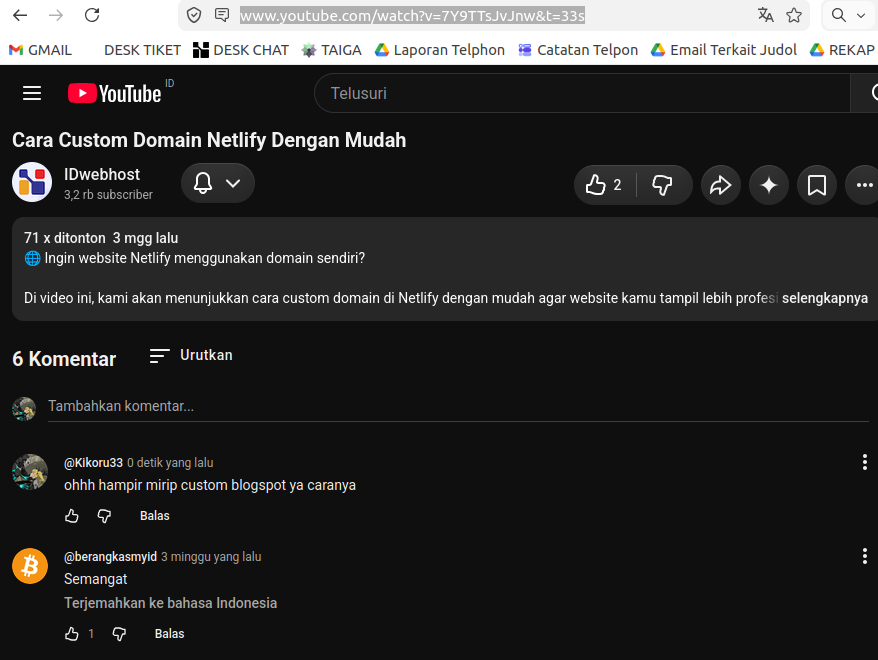Click Balas under @Kikoru33 comment
Viewport: 878px width, 660px height.
155,516
